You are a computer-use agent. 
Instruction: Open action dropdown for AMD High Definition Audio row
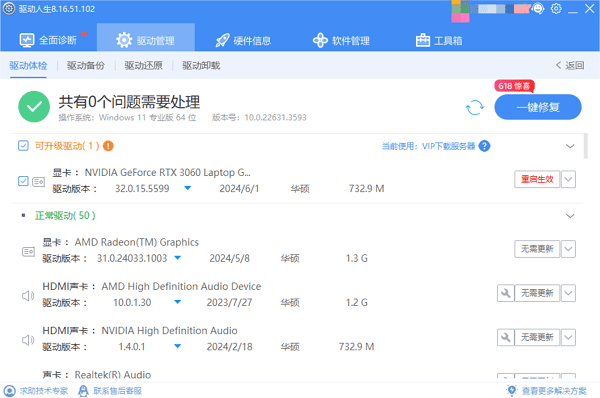[x=568, y=293]
